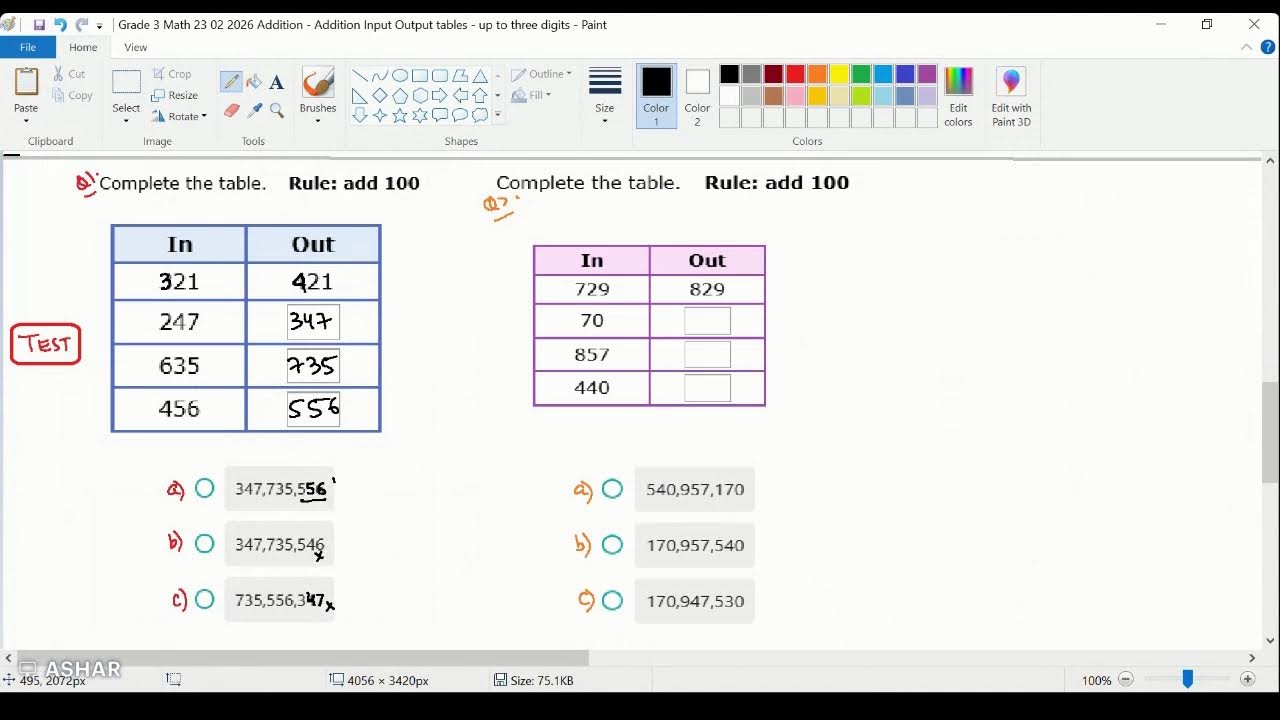
Task: Select the Pencil tool
Action: tap(231, 82)
